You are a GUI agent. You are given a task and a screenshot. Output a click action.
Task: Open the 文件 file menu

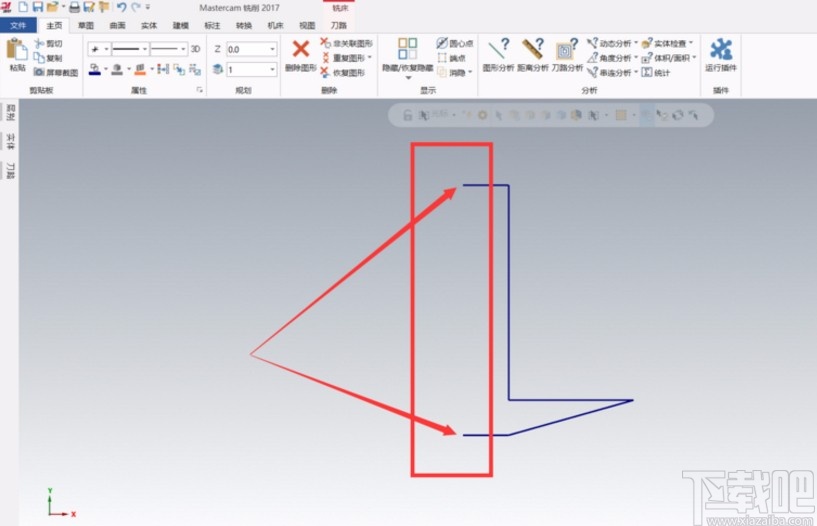click(x=18, y=25)
